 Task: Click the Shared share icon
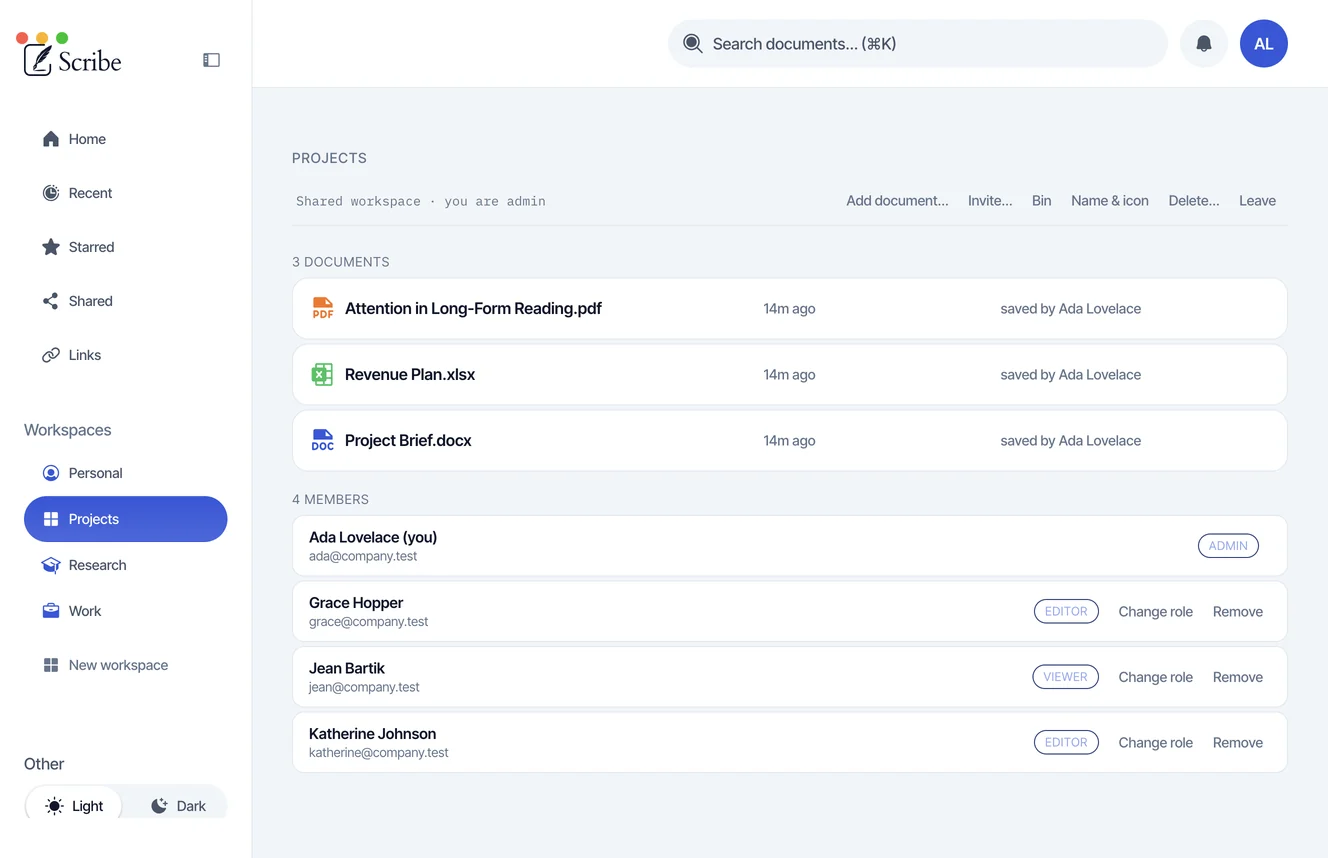click(51, 301)
